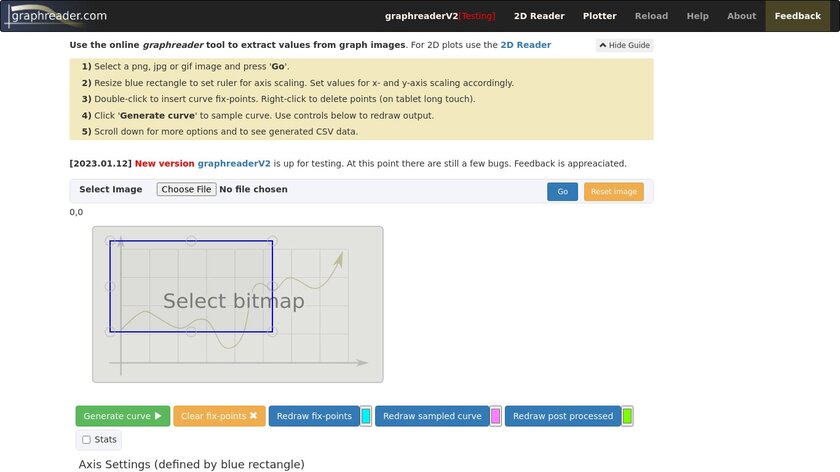The image size is (840, 472).
Task: Click Clear fix-points
Action: point(219,416)
